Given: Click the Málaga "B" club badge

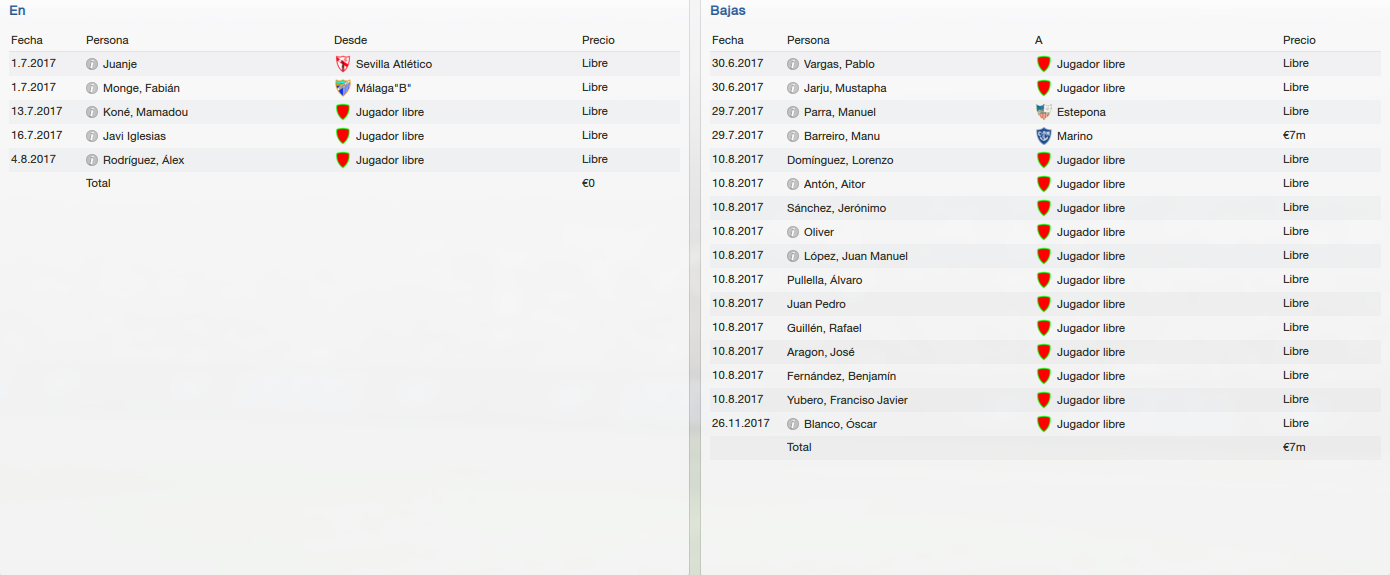Looking at the screenshot, I should click(343, 88).
